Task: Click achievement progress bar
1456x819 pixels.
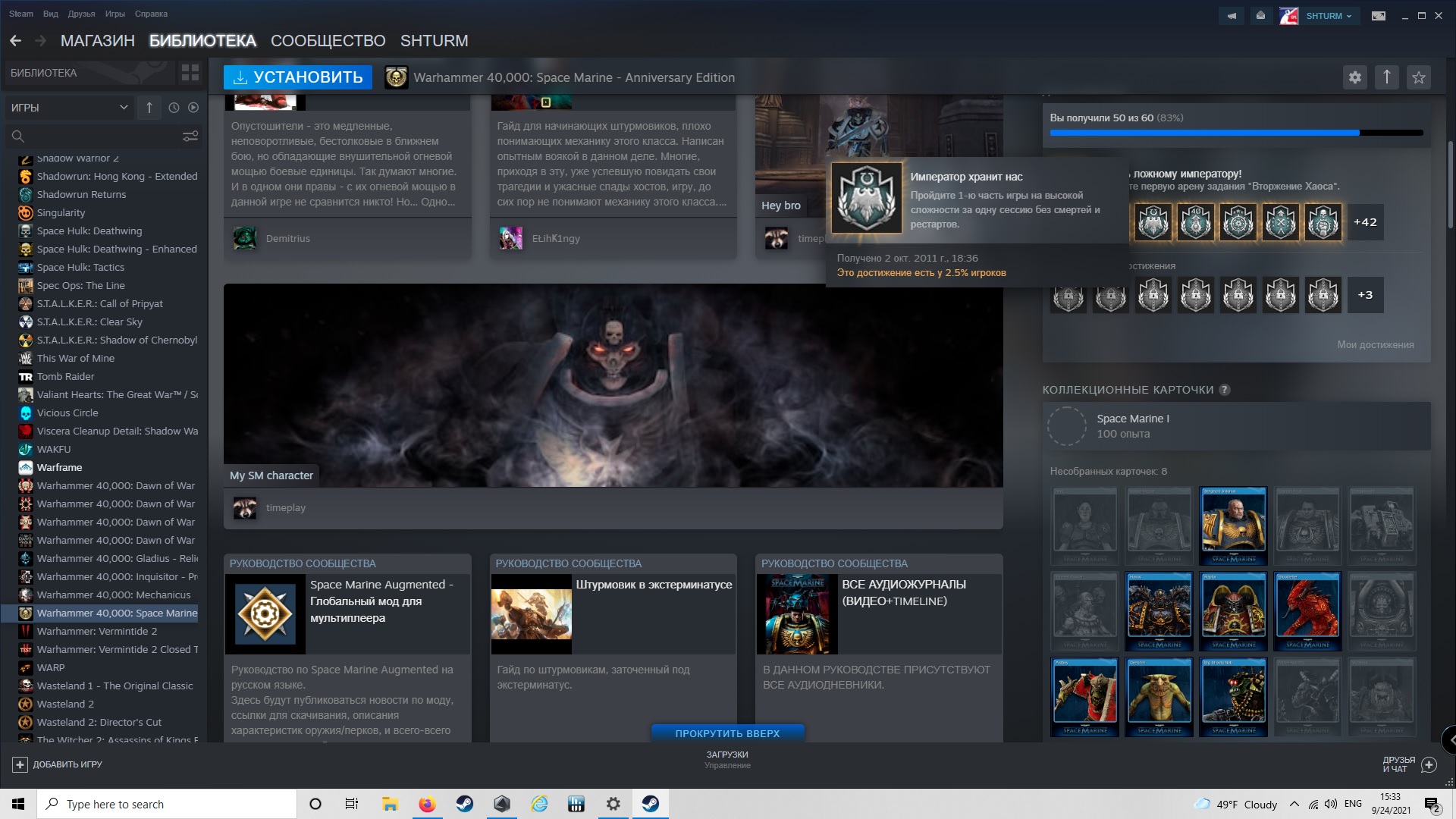Action: (1237, 133)
